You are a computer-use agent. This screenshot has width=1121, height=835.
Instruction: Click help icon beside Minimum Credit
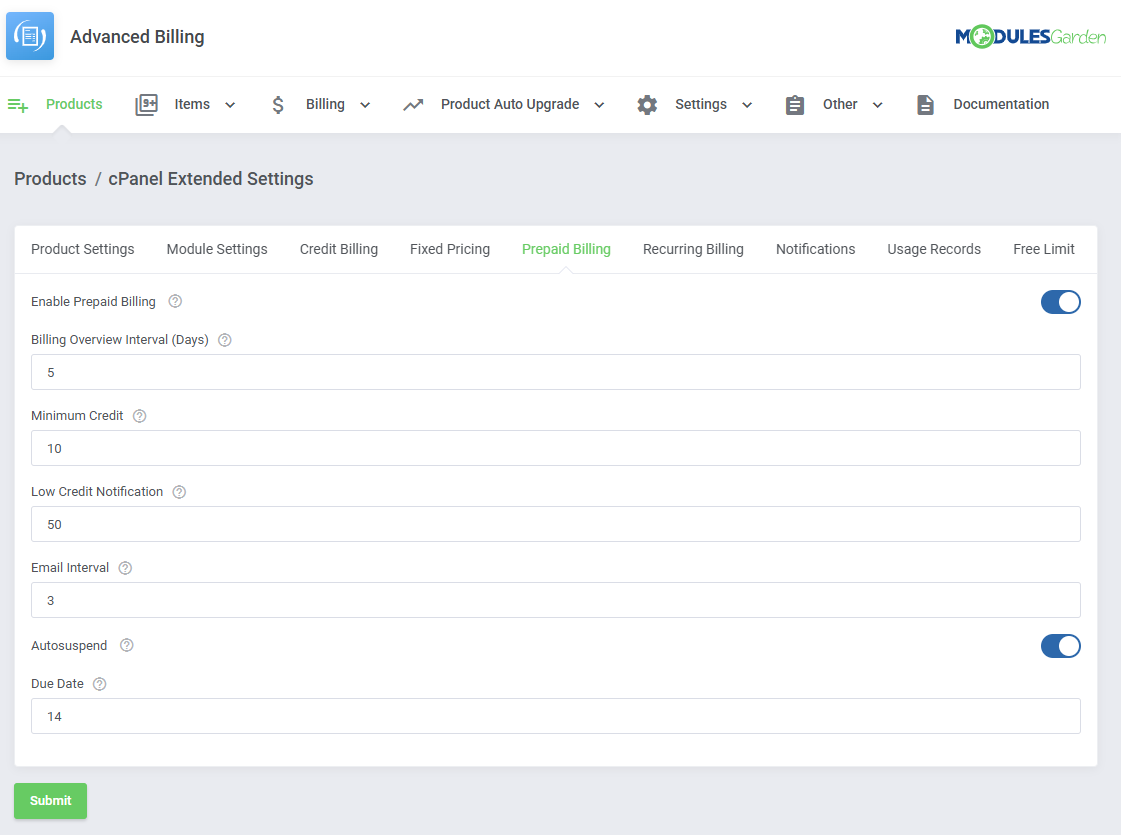(139, 416)
